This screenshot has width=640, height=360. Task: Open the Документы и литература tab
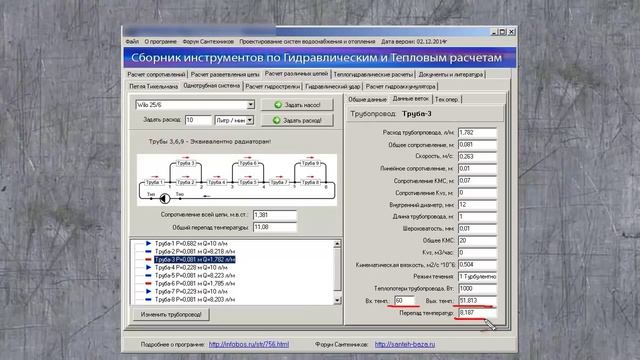[x=451, y=74]
